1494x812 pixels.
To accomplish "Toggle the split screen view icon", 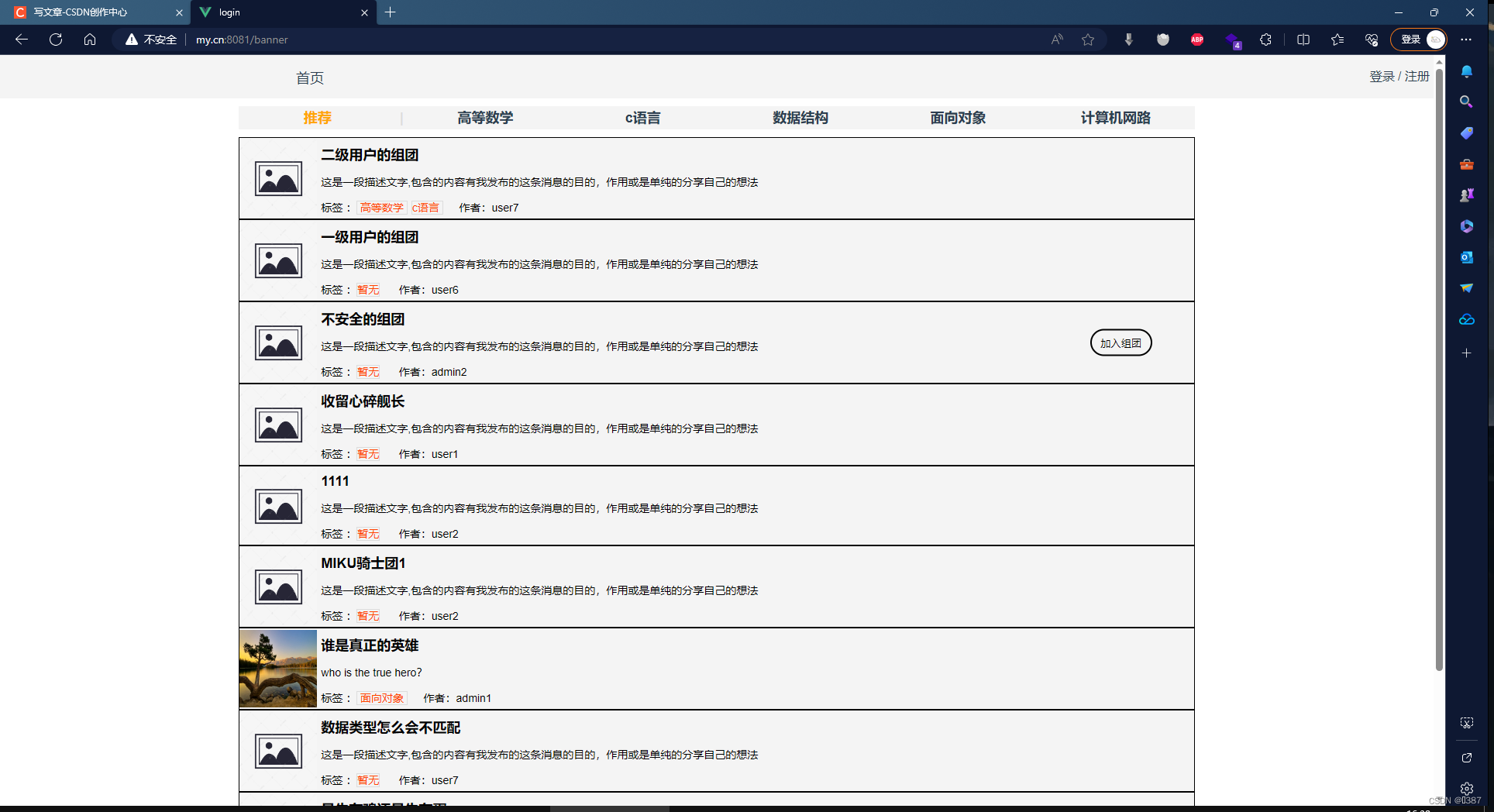I will (x=1303, y=40).
